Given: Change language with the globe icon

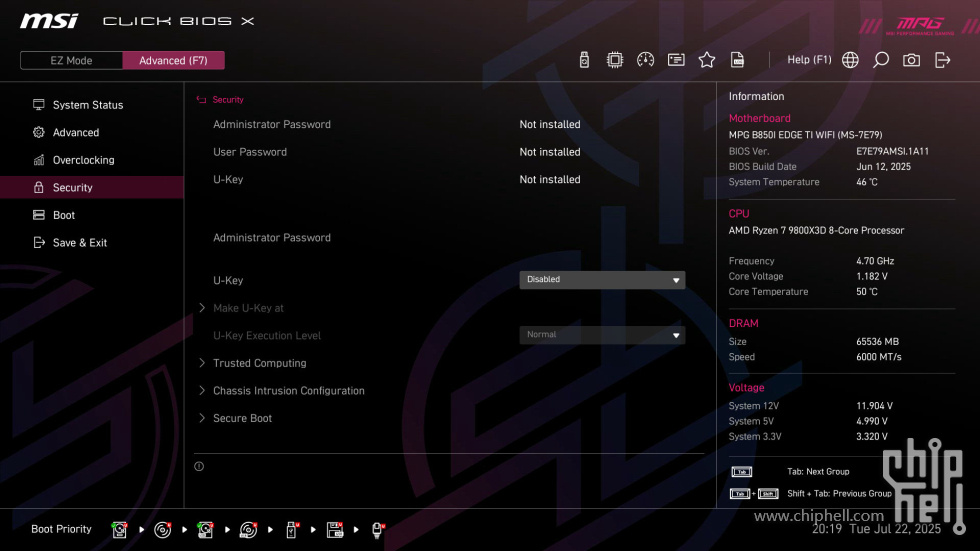Looking at the screenshot, I should click(x=850, y=60).
